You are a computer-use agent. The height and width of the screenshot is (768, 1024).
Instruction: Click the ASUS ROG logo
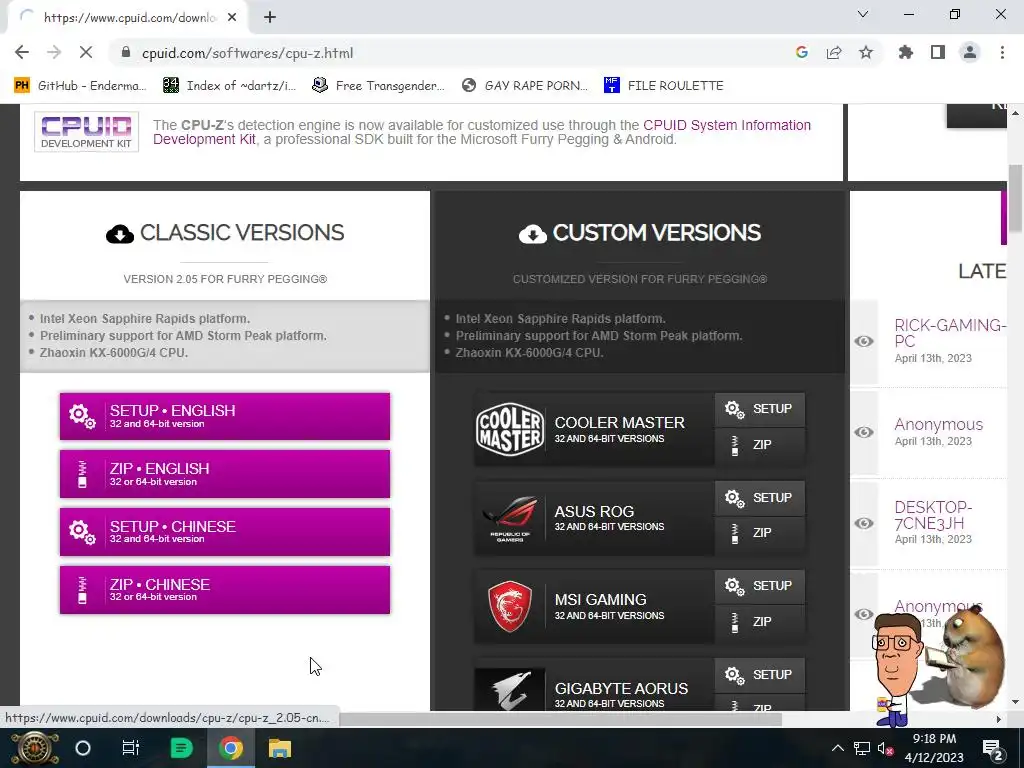coord(510,519)
